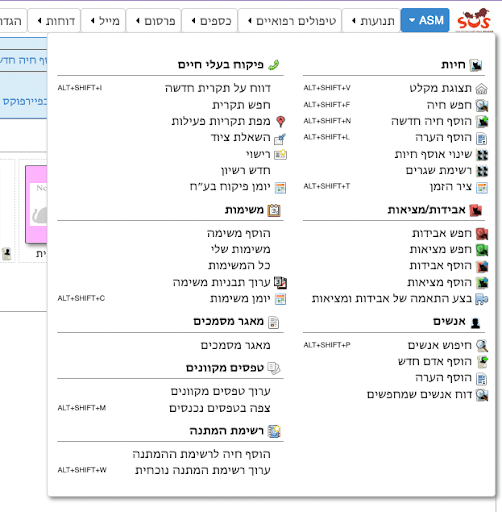Click the add new animal icon
This screenshot has height=512, width=502.
(x=482, y=122)
